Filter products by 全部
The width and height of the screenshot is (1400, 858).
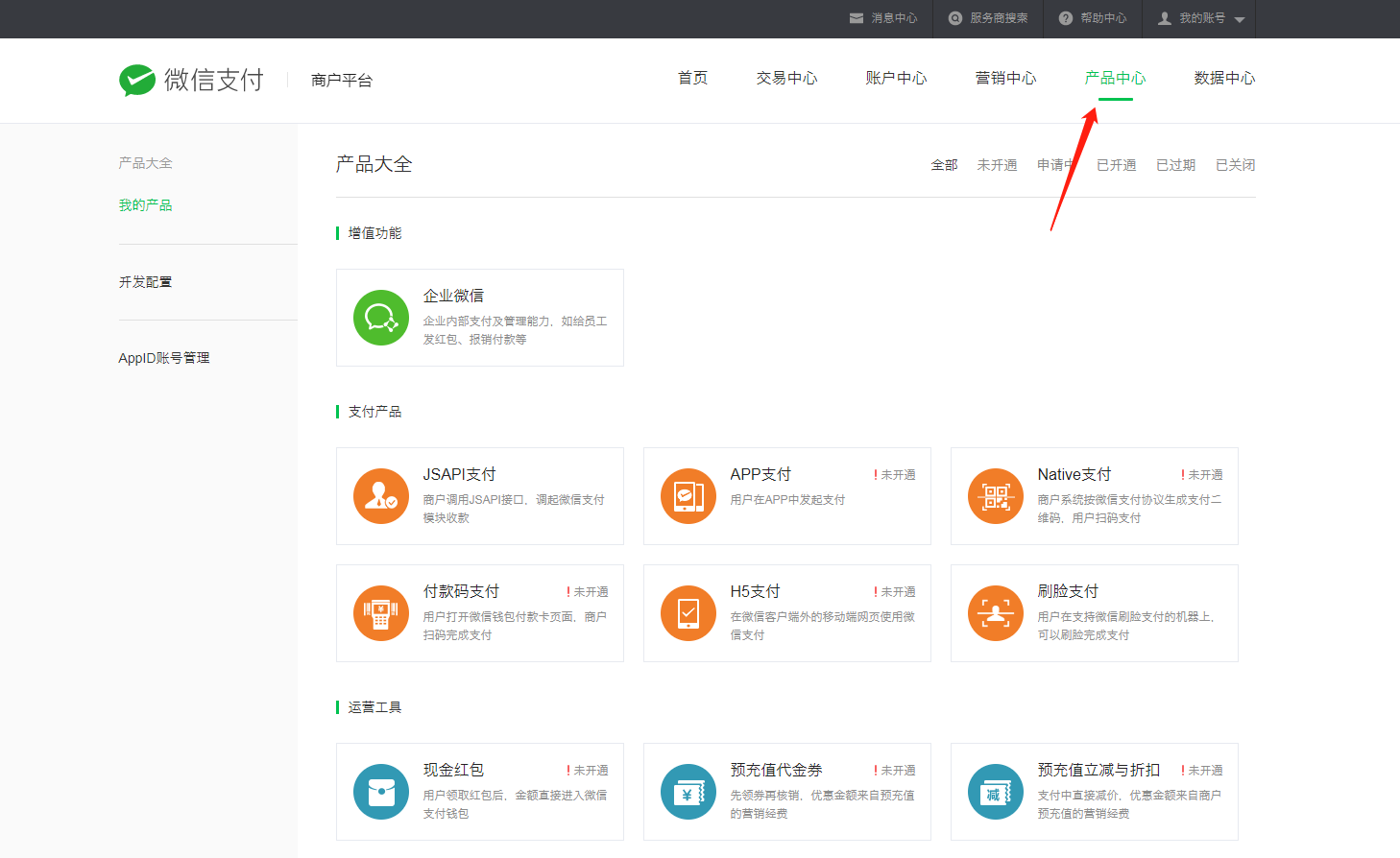pos(944,165)
